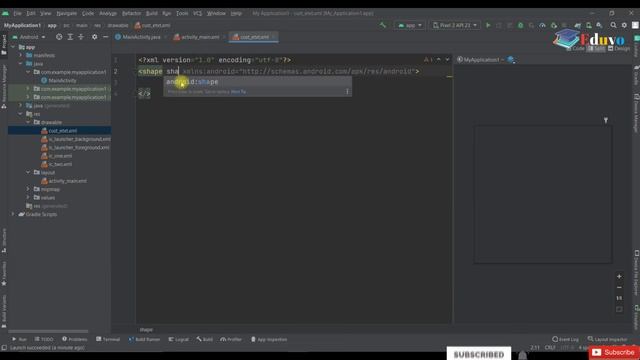
Task: Expand the manifests folder
Action: [21, 55]
